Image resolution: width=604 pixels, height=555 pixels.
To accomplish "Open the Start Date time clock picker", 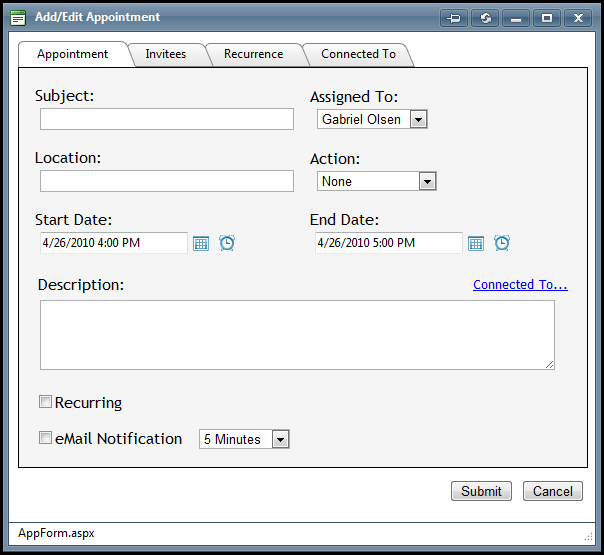I will (227, 243).
